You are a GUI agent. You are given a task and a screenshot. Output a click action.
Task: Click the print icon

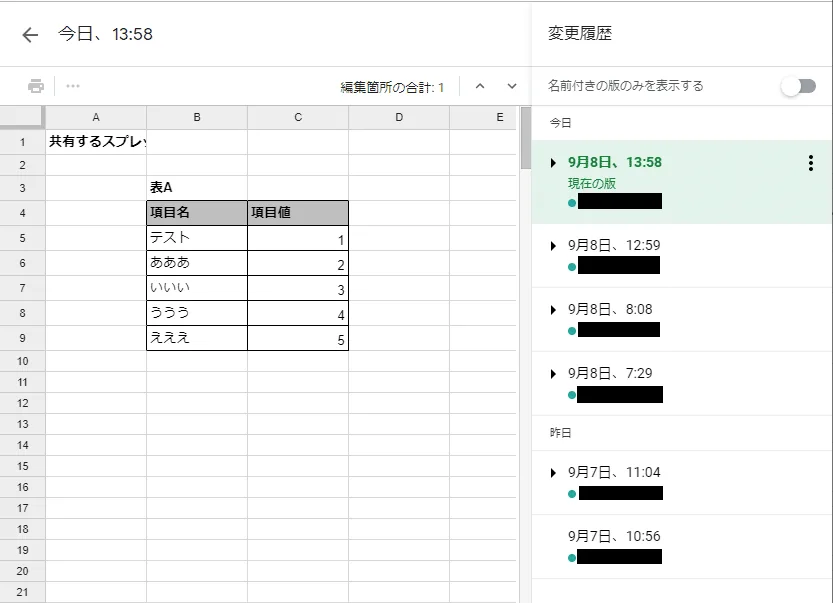coord(36,86)
